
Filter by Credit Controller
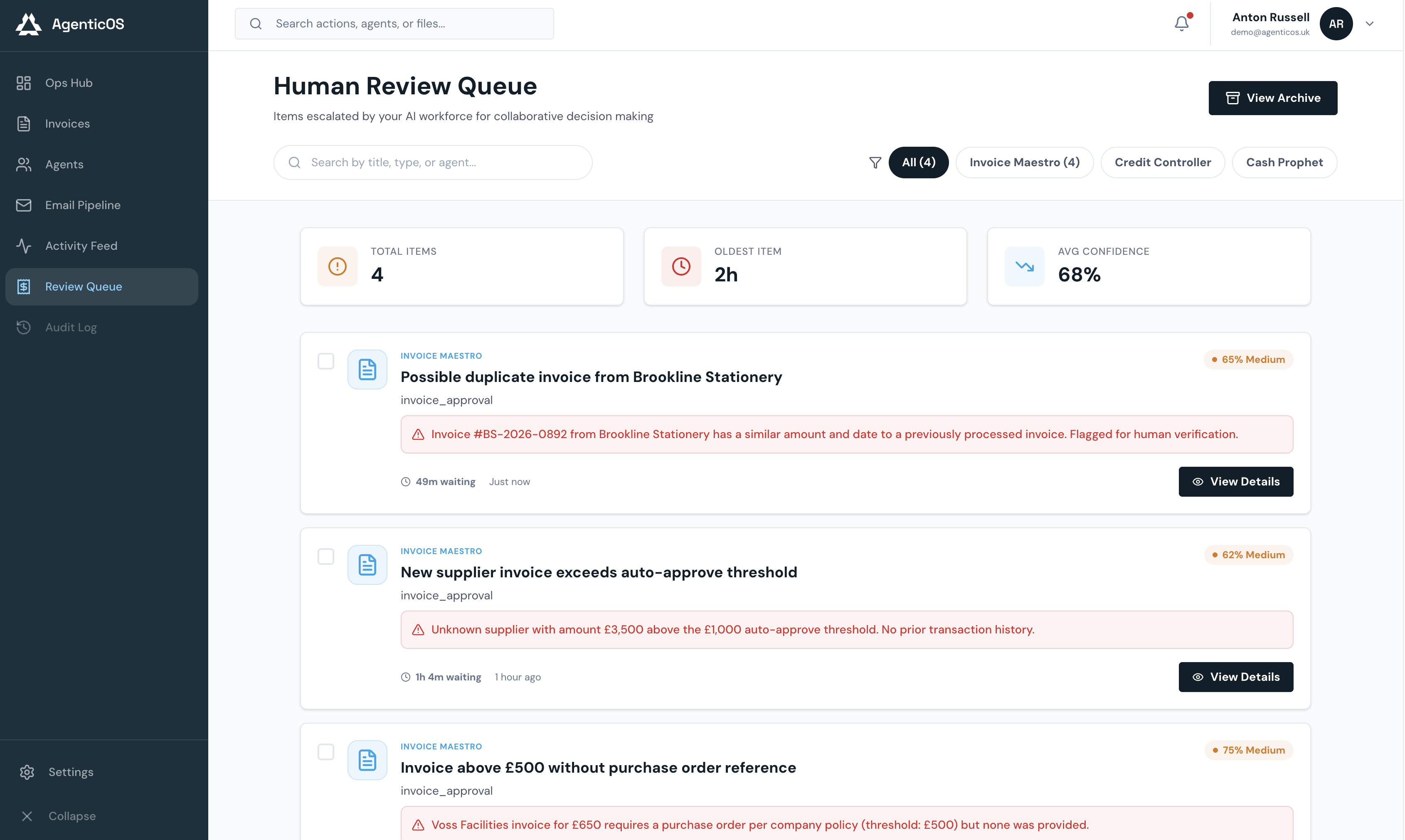(x=1163, y=163)
